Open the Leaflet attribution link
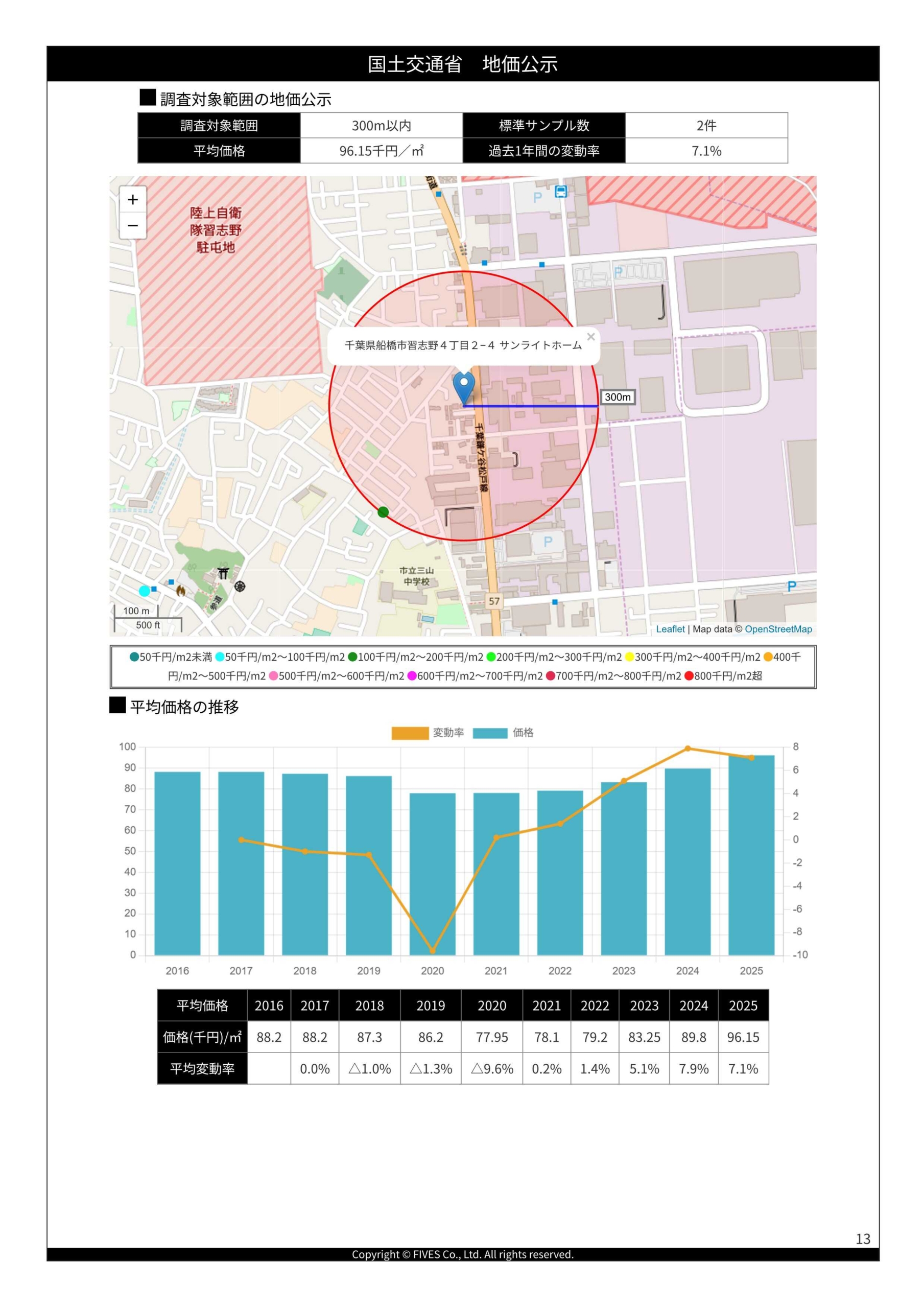 click(x=670, y=629)
